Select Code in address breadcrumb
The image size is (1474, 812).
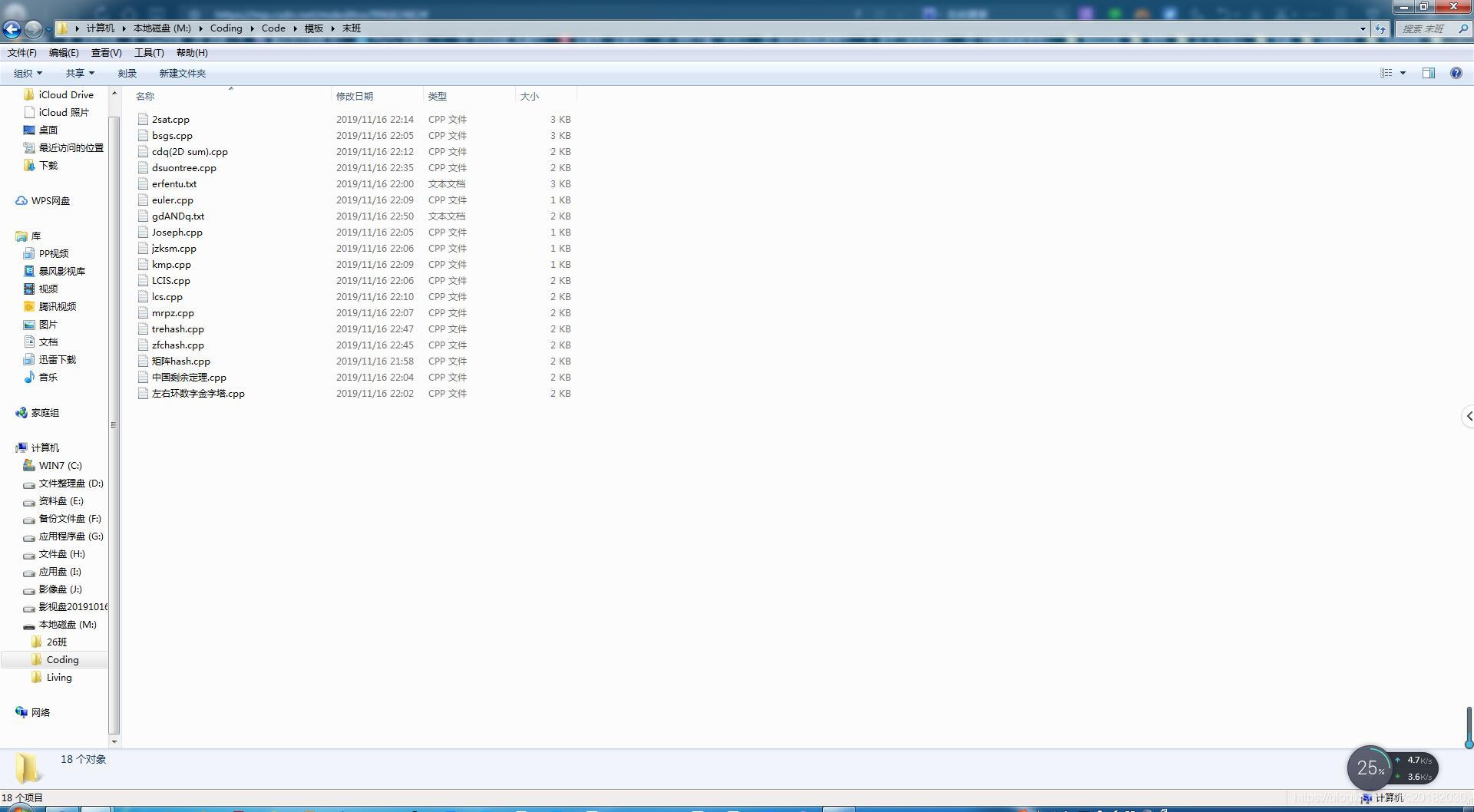tap(273, 28)
